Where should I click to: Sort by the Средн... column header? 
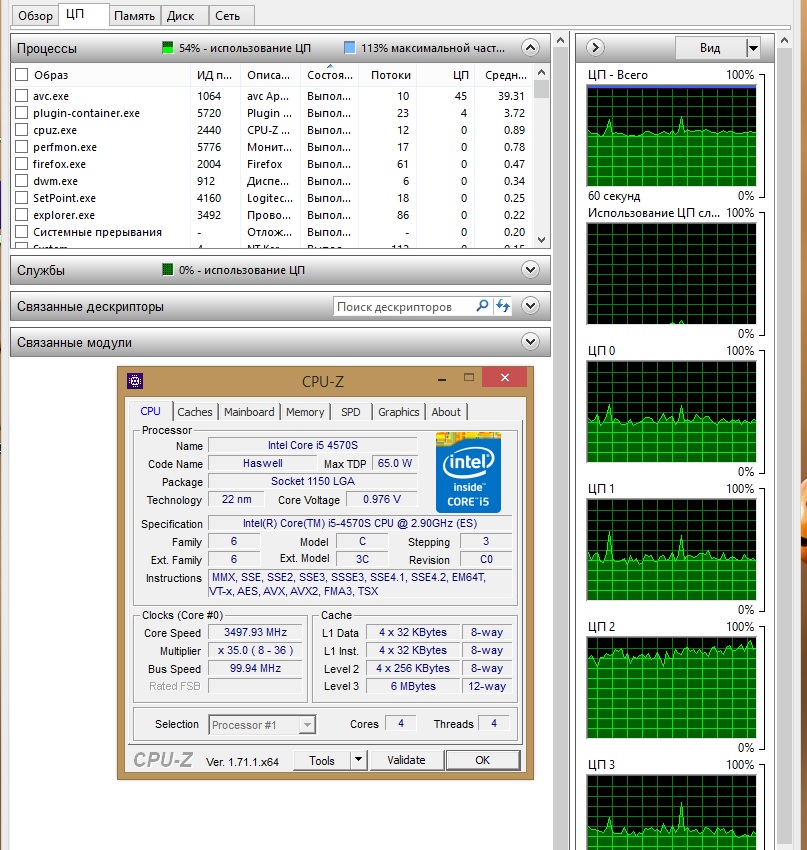pos(504,75)
